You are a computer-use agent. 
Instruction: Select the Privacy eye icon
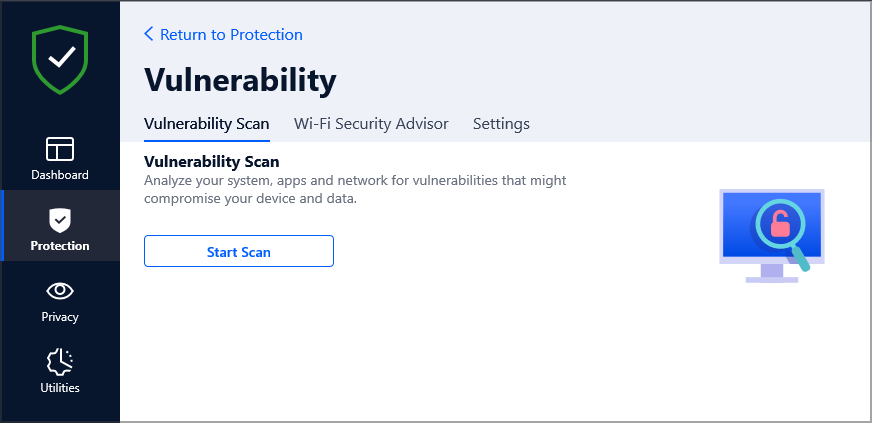click(x=60, y=291)
